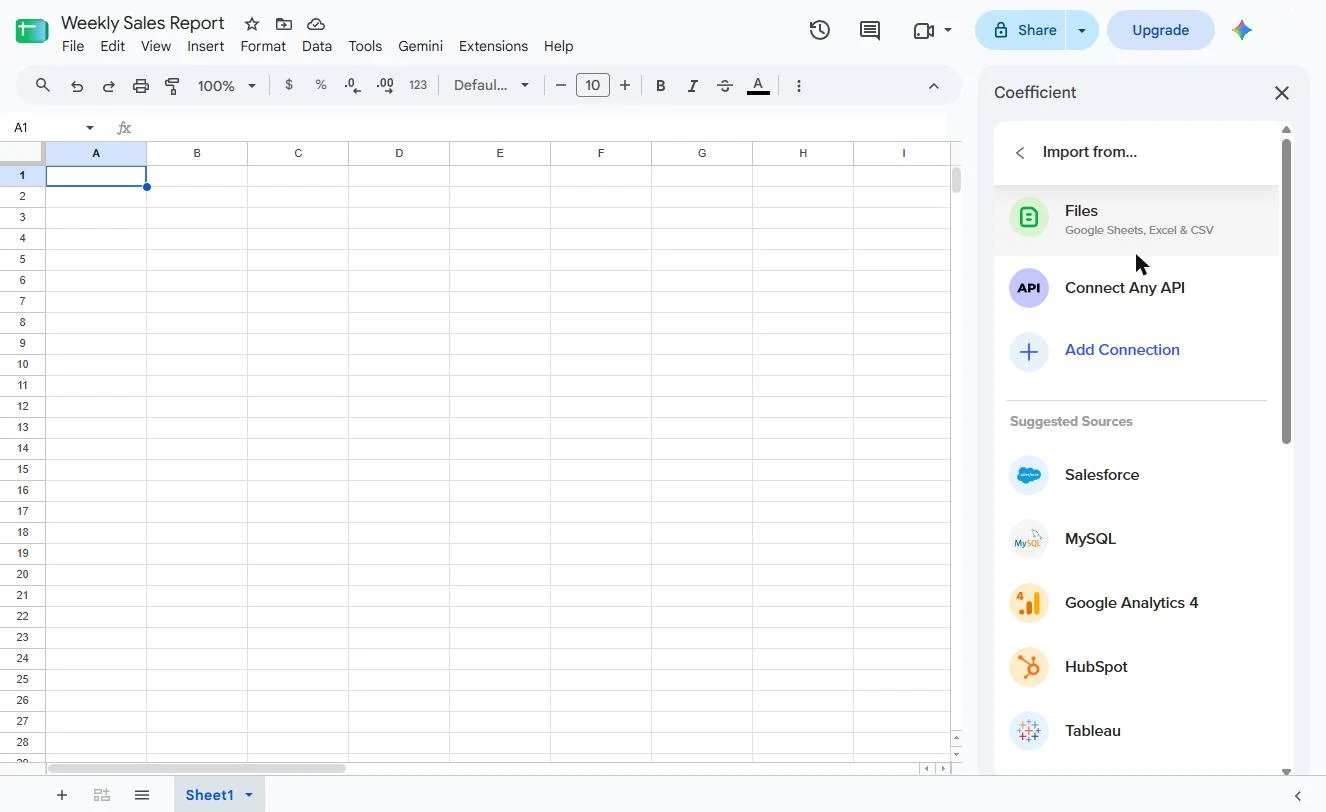Click the Share button

1022,30
